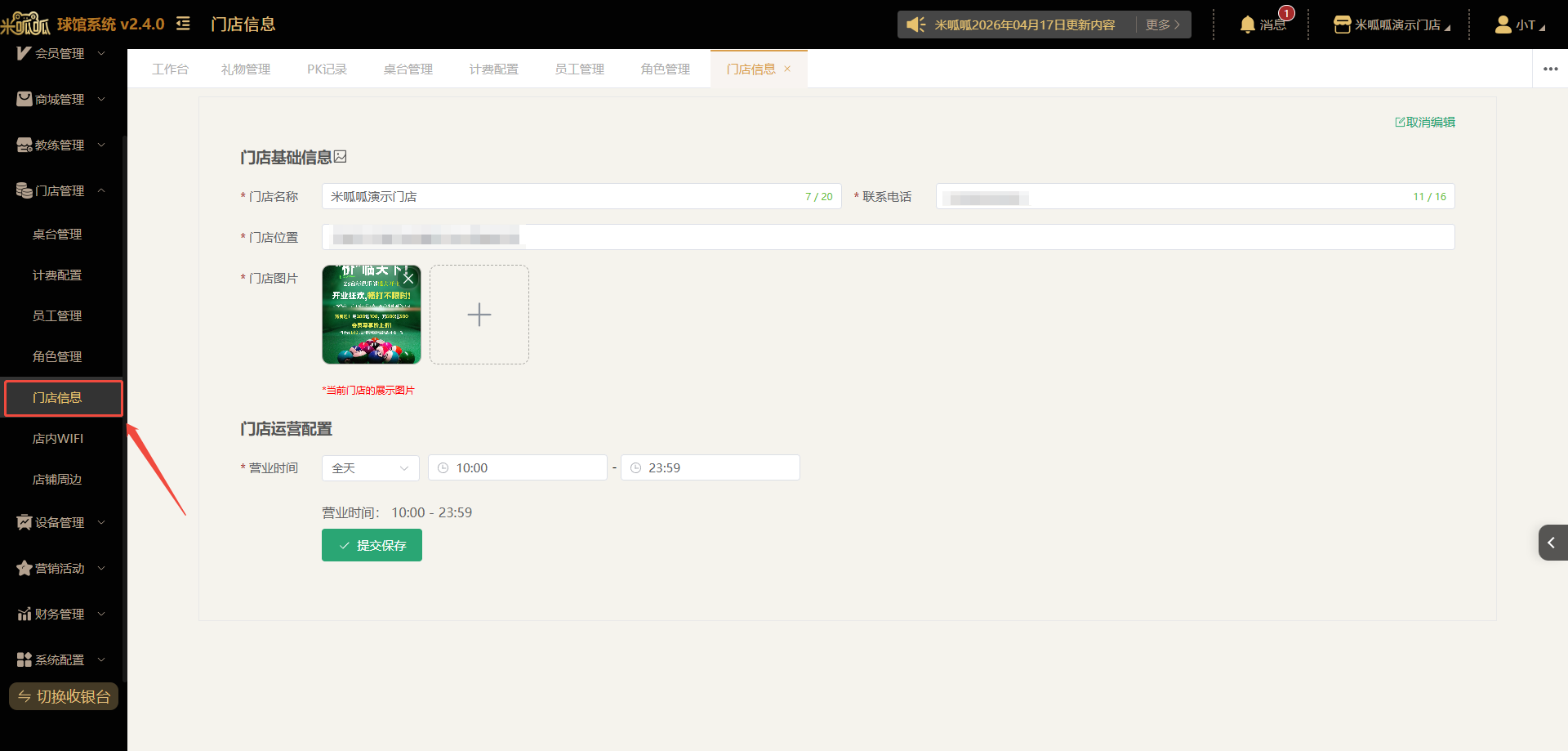Viewport: 1568px width, 751px height.
Task: Close the 门店信息 tab
Action: (x=787, y=69)
